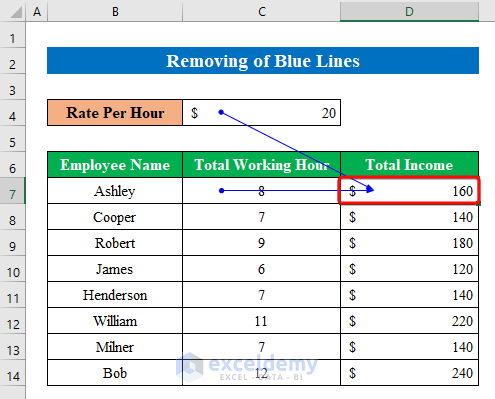Select William's income cell 220

tap(409, 321)
